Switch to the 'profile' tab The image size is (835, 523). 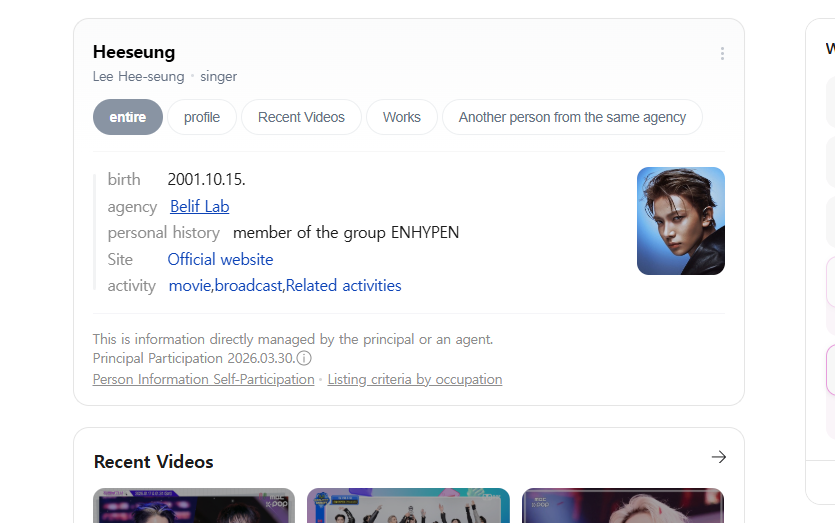pos(202,117)
